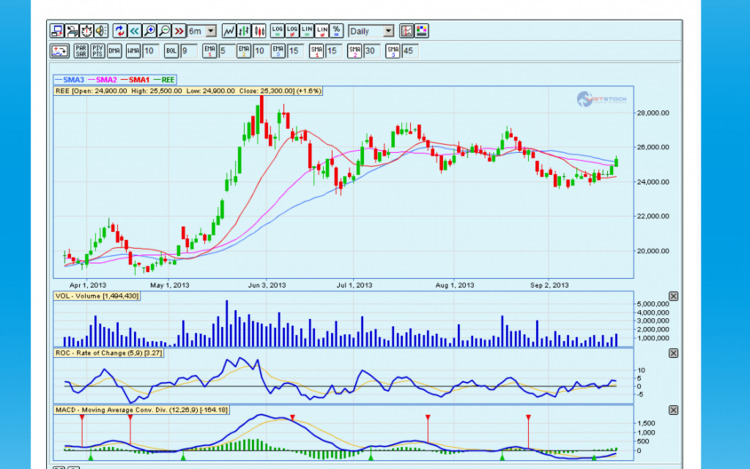Toggle the BOL Bollinger bands button
This screenshot has height=469, width=750.
pos(171,51)
